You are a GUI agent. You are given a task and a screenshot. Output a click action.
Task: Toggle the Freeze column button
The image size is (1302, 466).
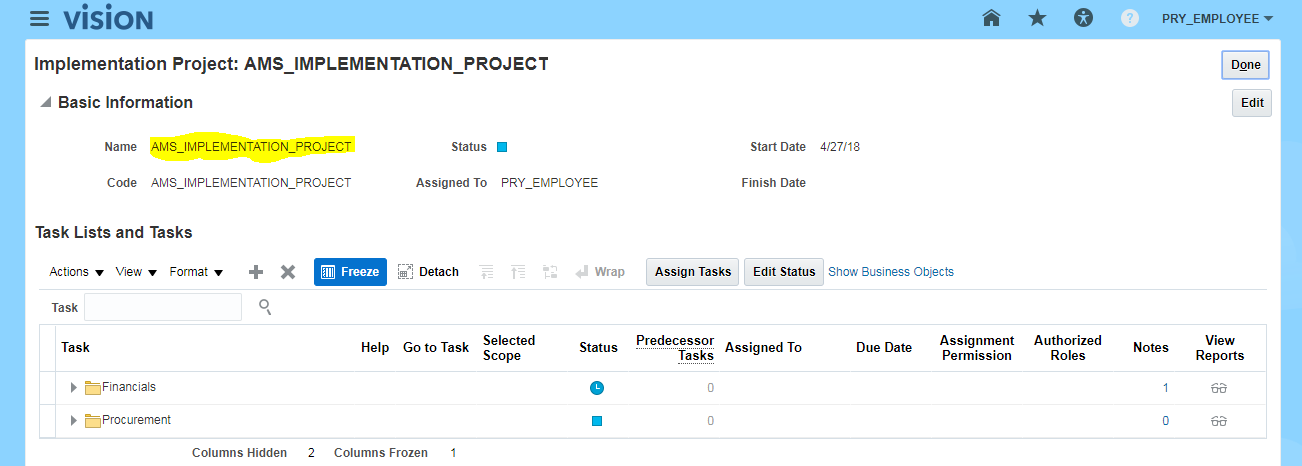click(x=350, y=272)
